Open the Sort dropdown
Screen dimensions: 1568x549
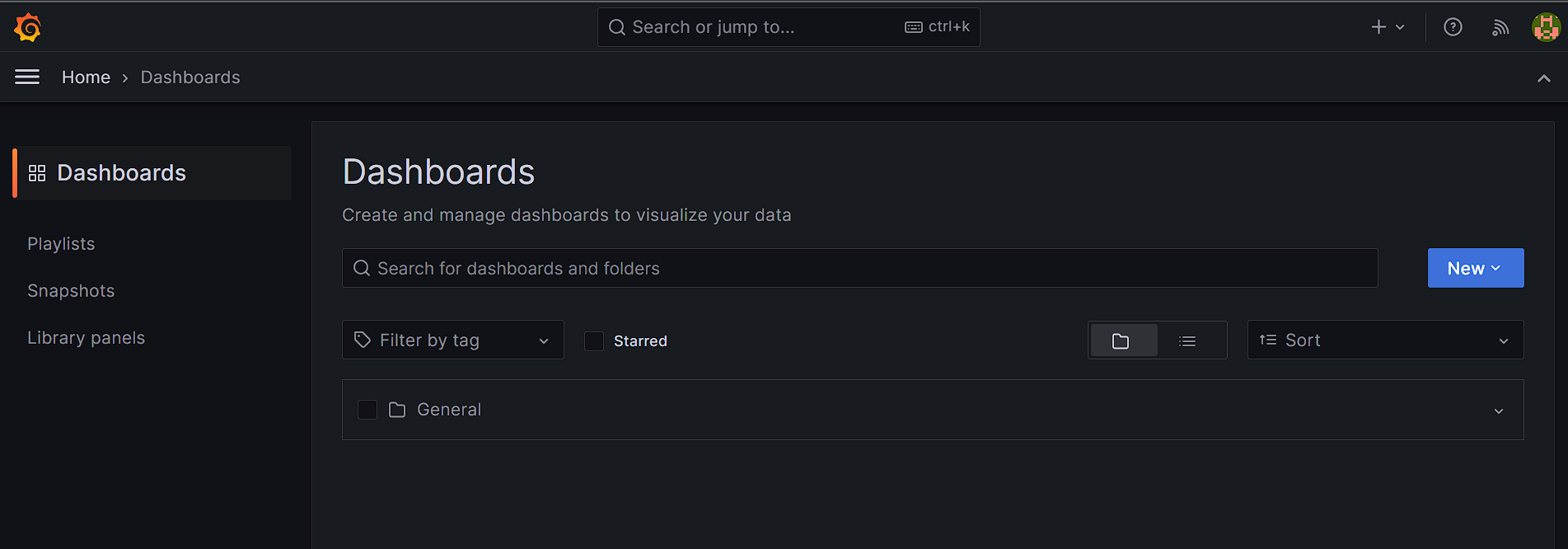[x=1385, y=340]
